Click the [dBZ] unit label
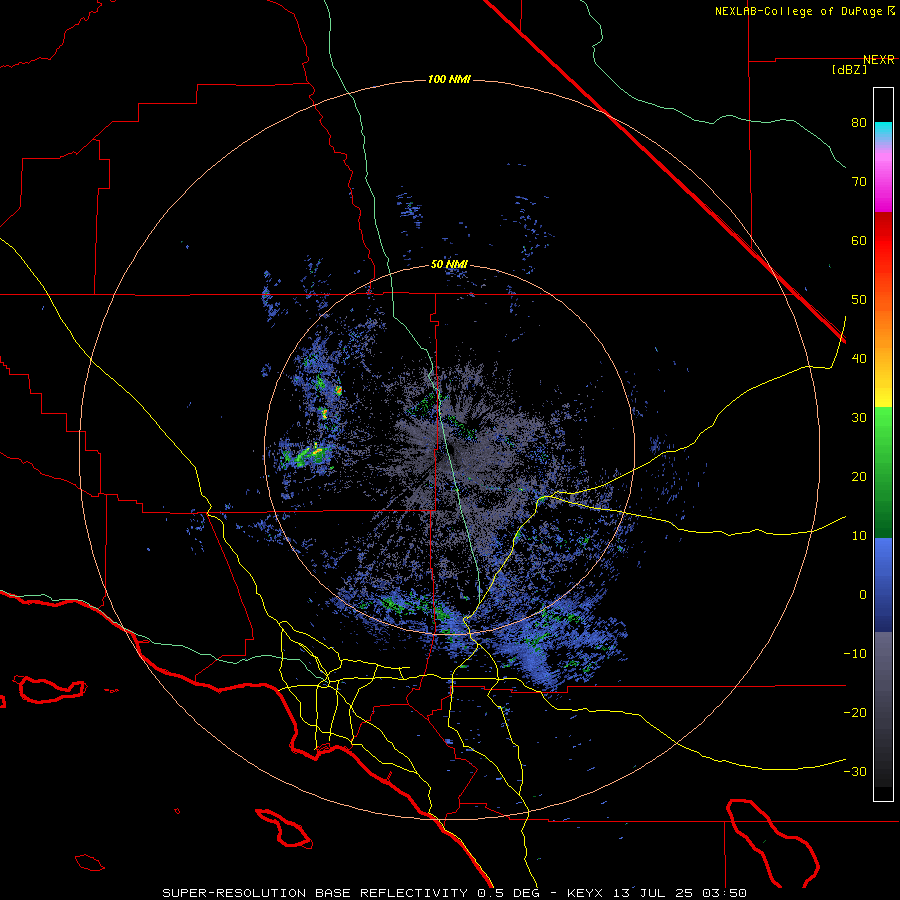Screen dimensions: 900x900 coord(849,70)
